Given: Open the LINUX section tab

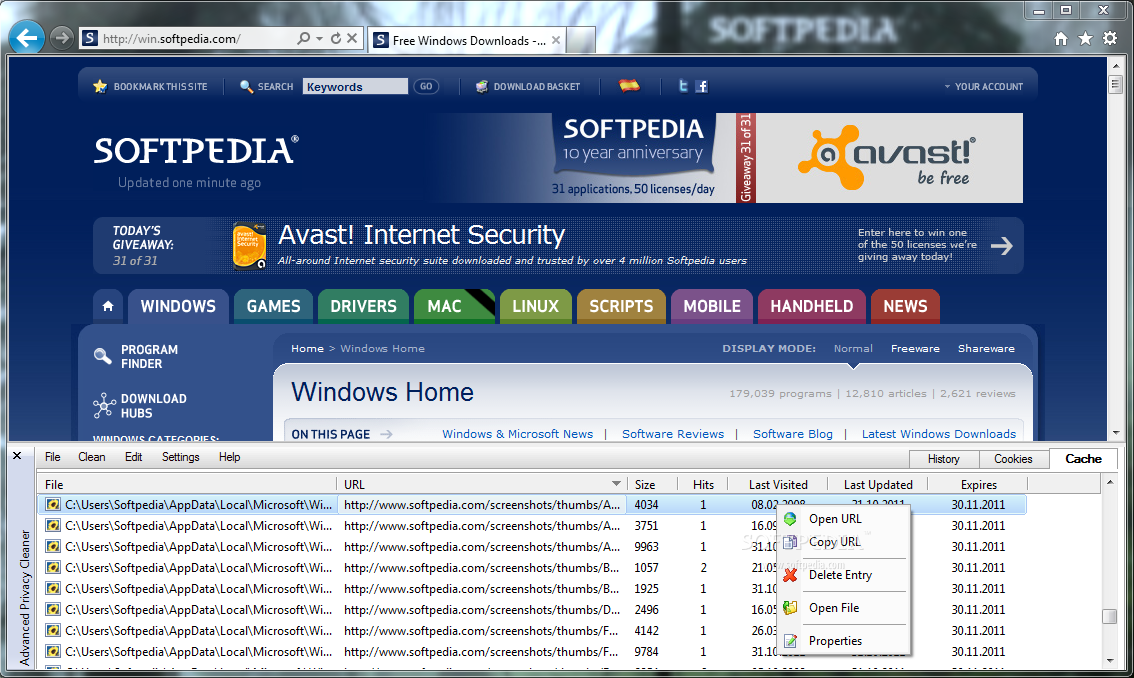Looking at the screenshot, I should tap(535, 306).
